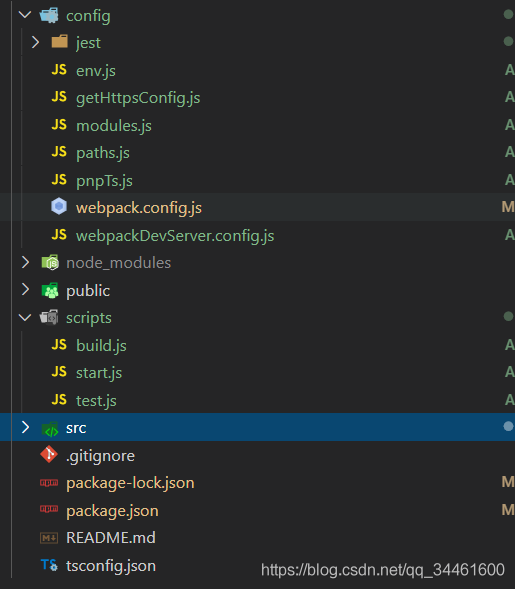Screen dimensions: 515x589
Task: Click the modified badge on webpack.config.js
Action: (x=508, y=207)
